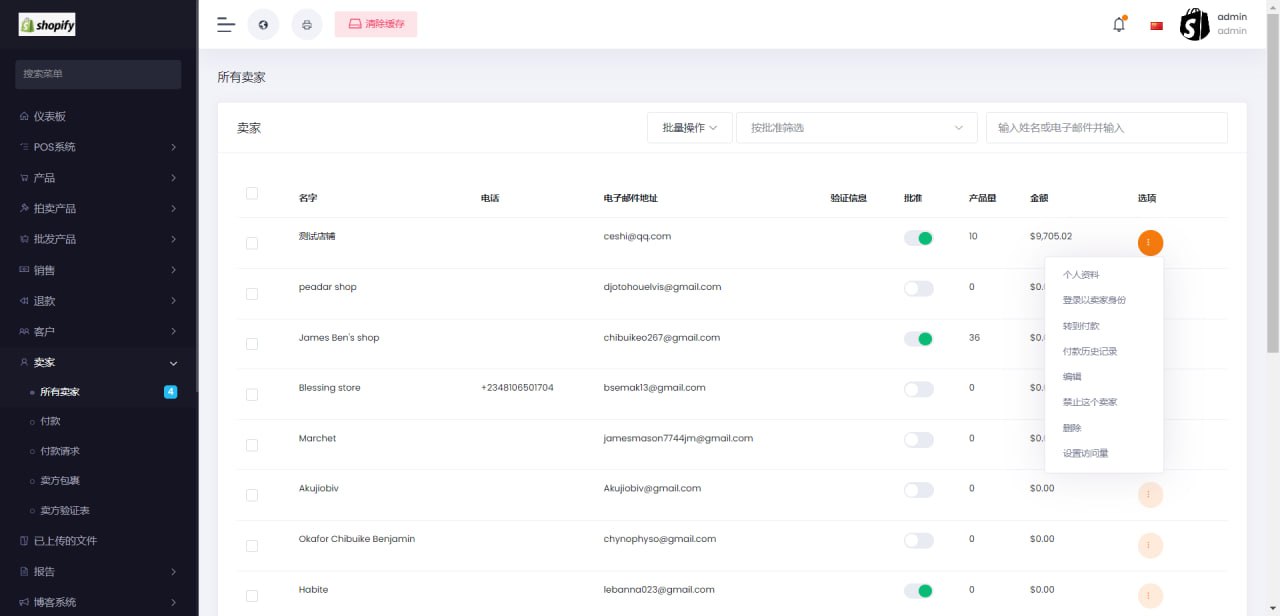Click the admin profile avatar
1280x616 pixels.
point(1195,25)
